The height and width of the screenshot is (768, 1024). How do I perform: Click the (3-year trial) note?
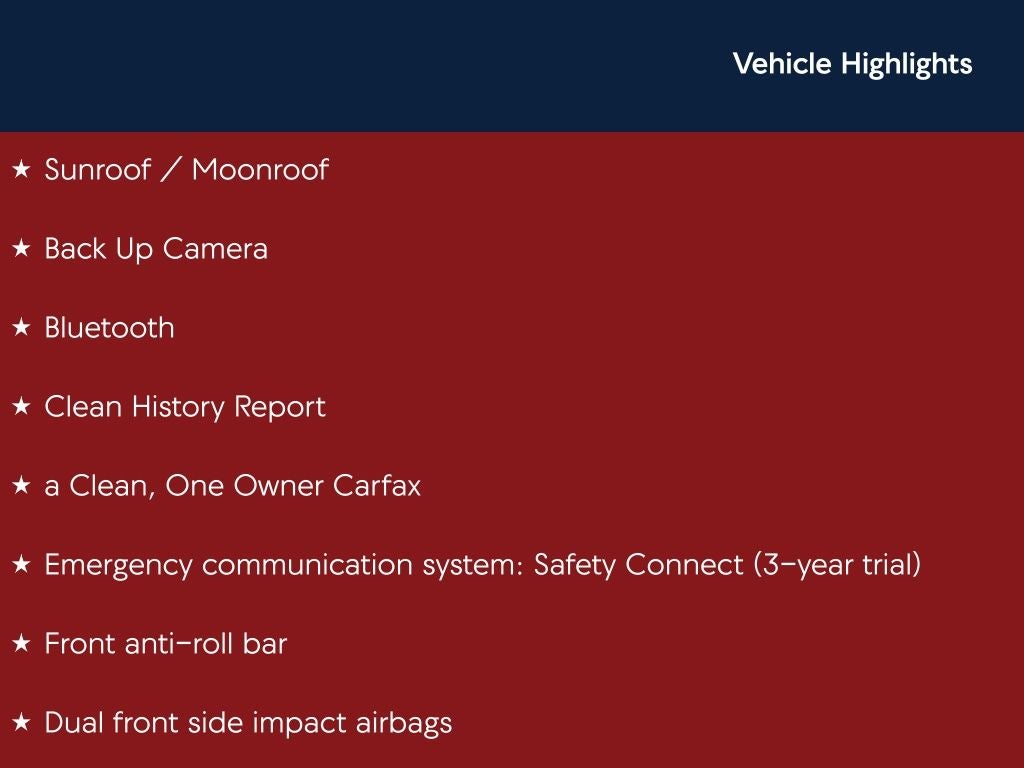837,565
